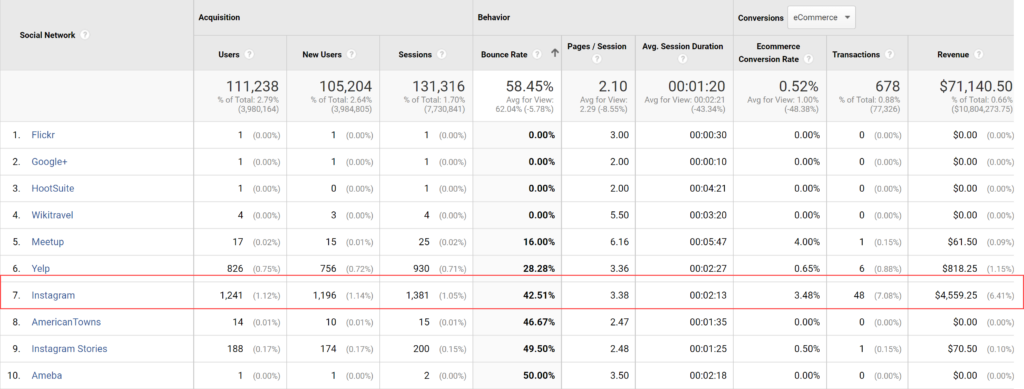Click sort arrow on Bounce Rate column

coord(554,54)
